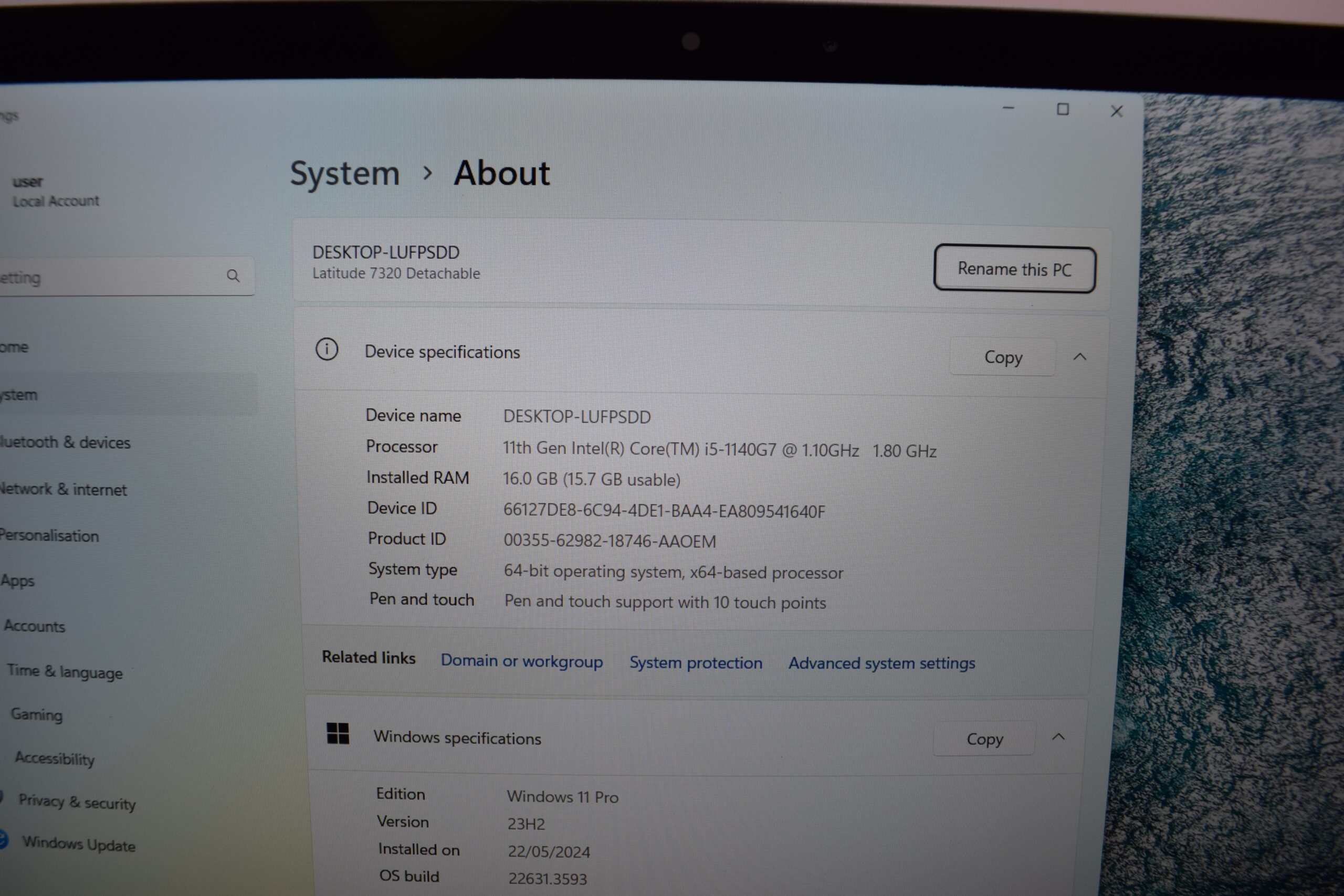Open Advanced system settings link
The height and width of the screenshot is (896, 1344).
(x=881, y=663)
